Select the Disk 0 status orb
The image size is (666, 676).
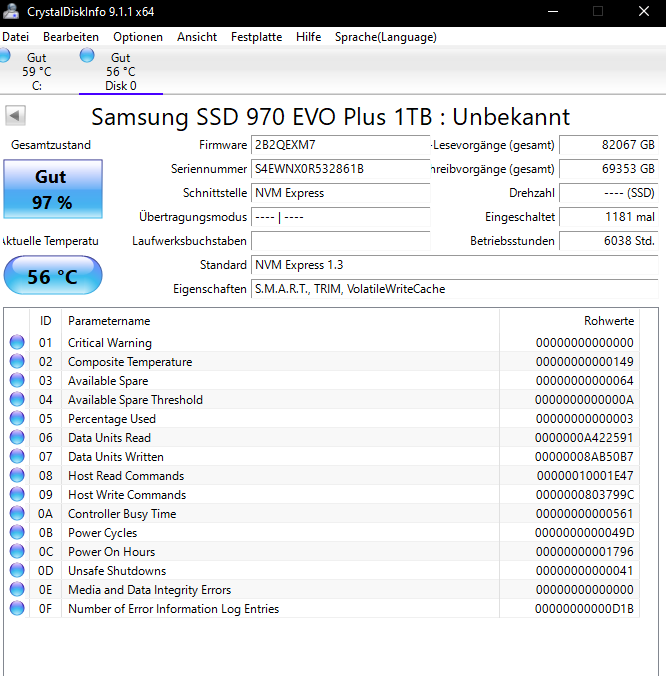click(87, 56)
